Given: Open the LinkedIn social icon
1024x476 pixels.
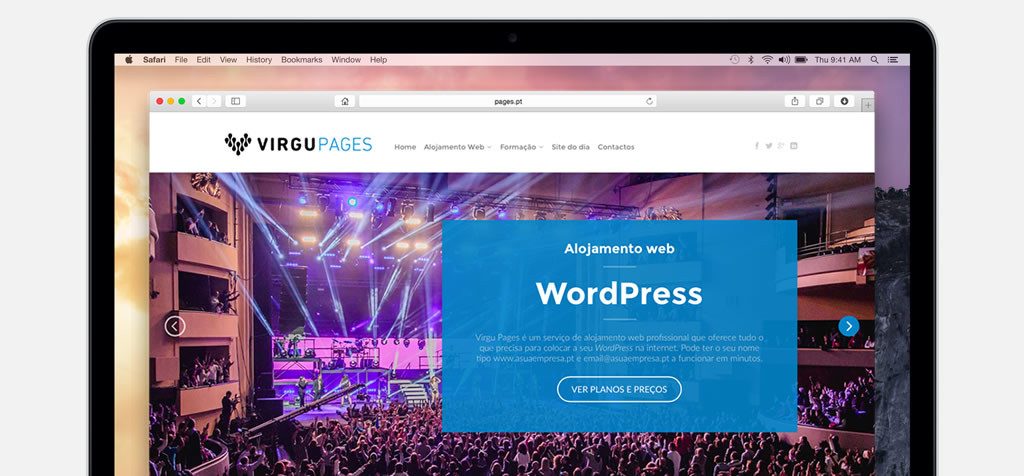Looking at the screenshot, I should (x=794, y=146).
